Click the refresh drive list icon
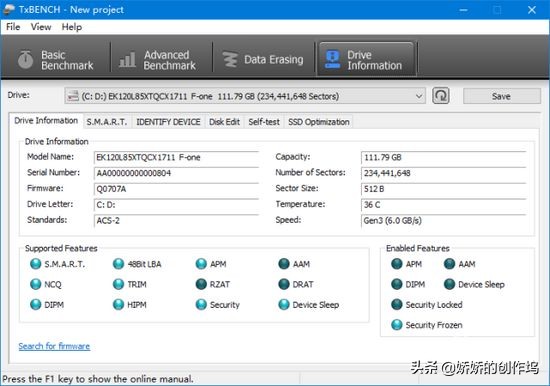This screenshot has width=550, height=386. pos(441,96)
